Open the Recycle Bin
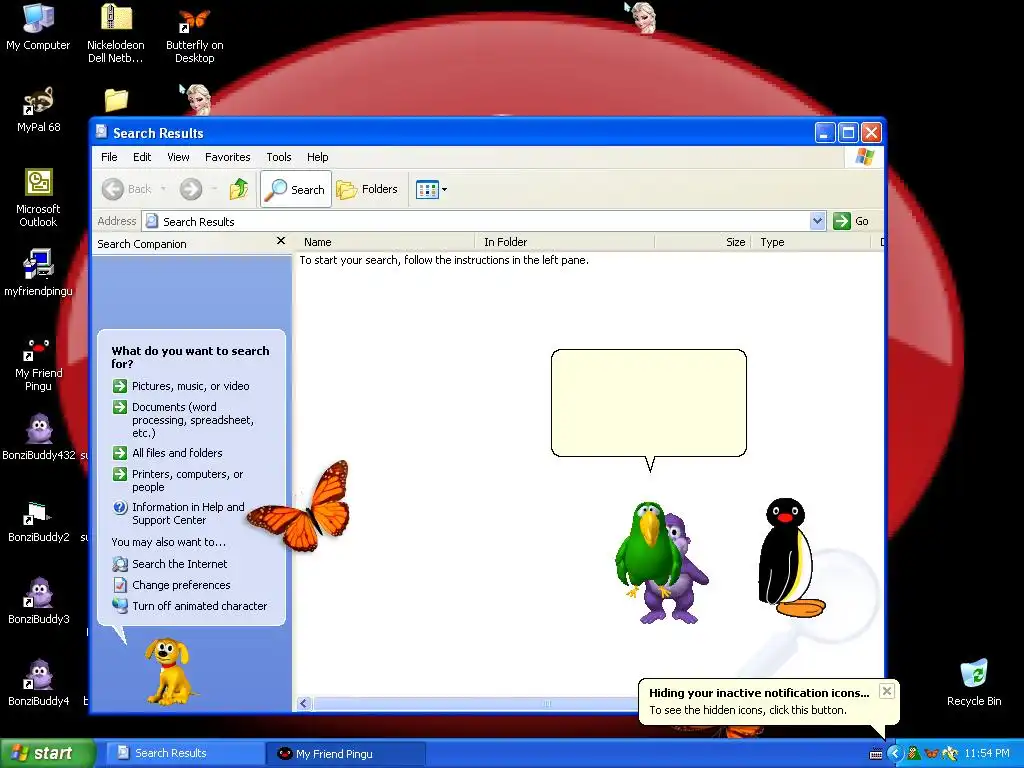 point(974,682)
